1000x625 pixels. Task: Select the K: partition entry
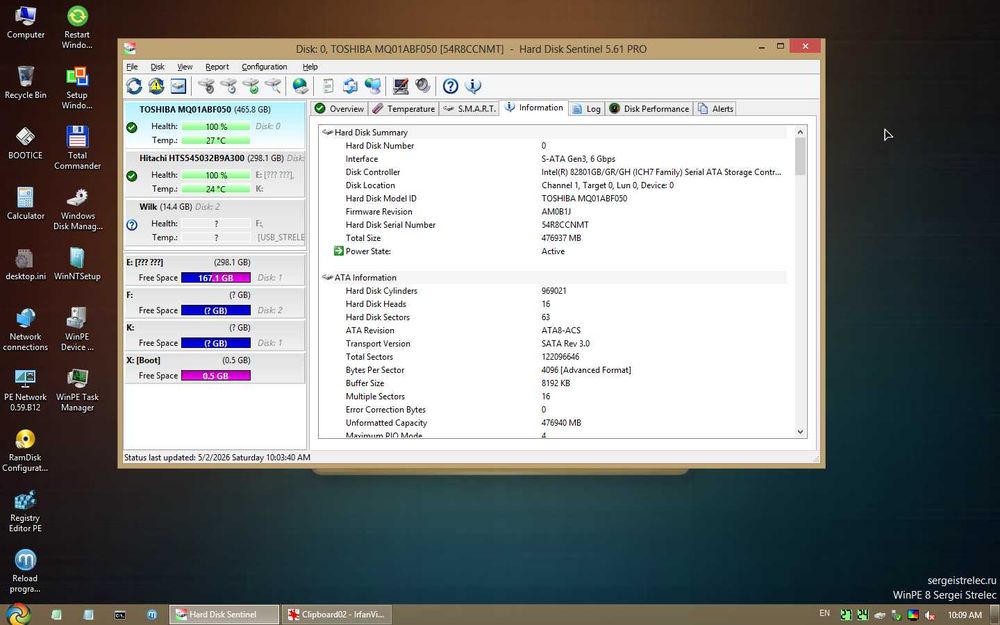click(214, 335)
